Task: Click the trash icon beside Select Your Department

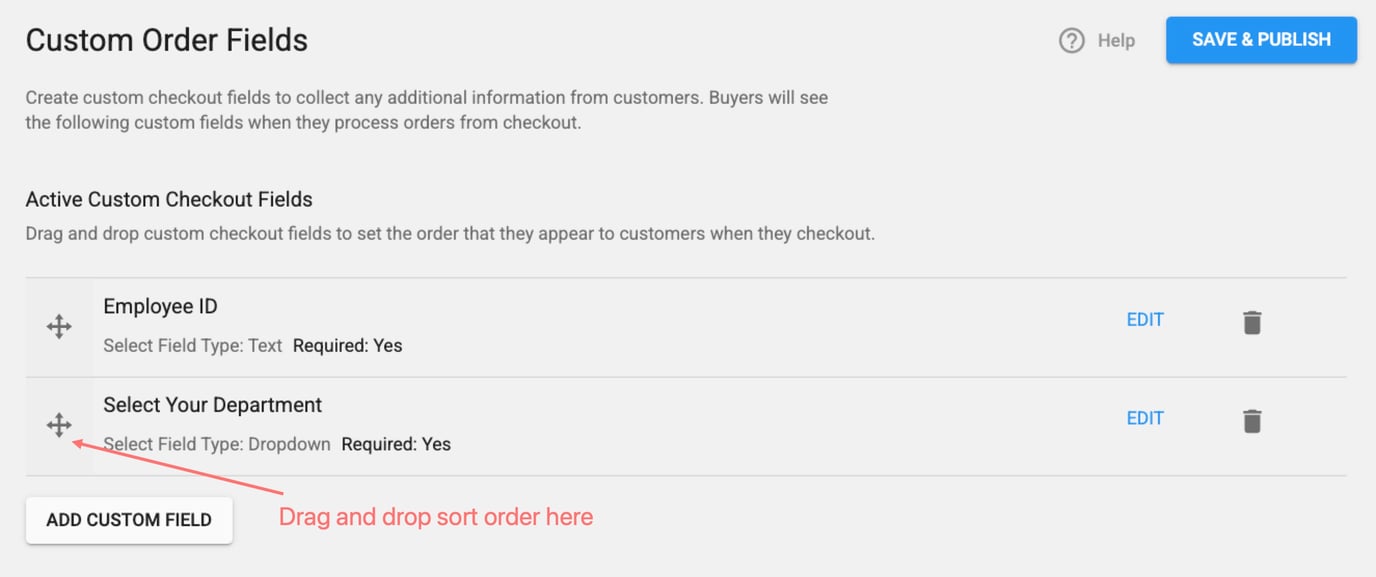Action: coord(1251,420)
